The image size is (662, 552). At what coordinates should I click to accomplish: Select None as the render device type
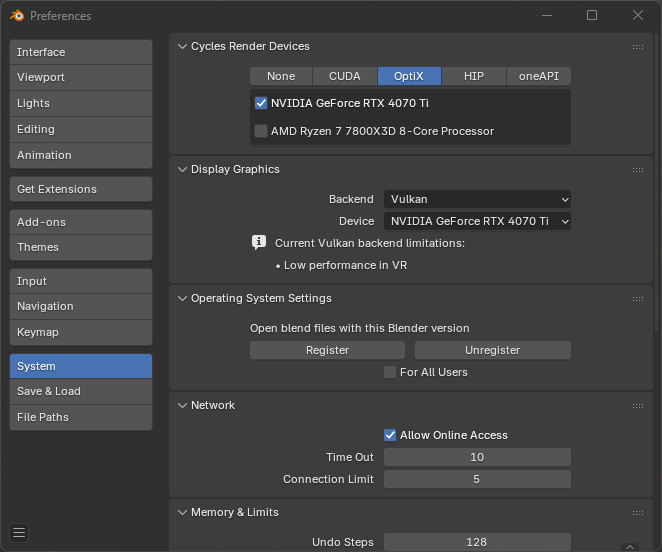281,76
